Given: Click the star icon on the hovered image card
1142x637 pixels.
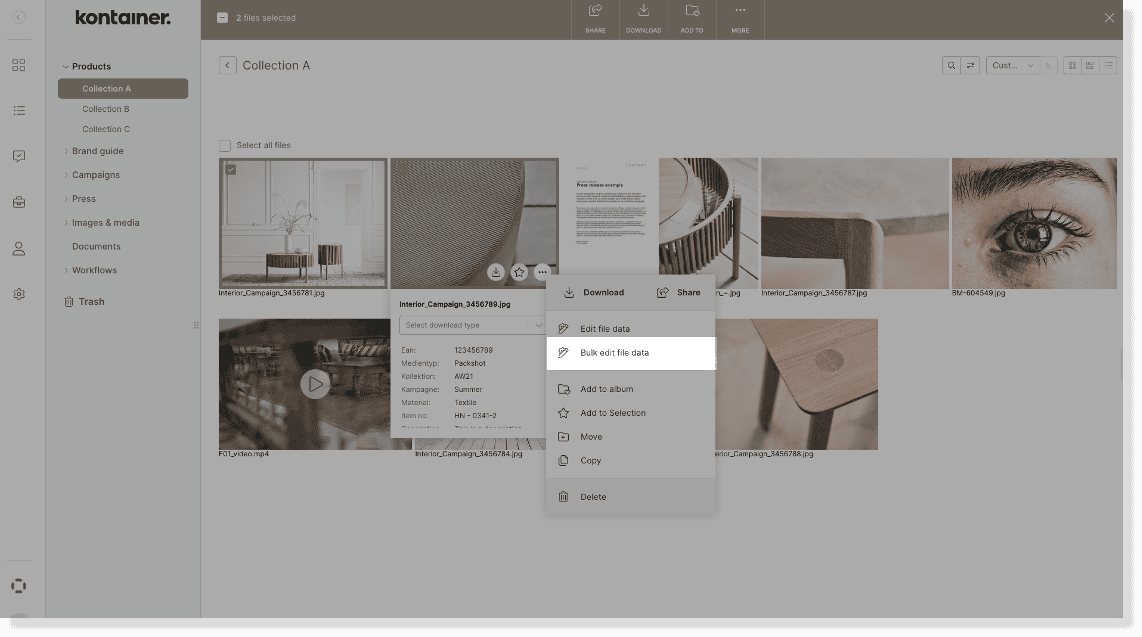Looking at the screenshot, I should point(519,271).
